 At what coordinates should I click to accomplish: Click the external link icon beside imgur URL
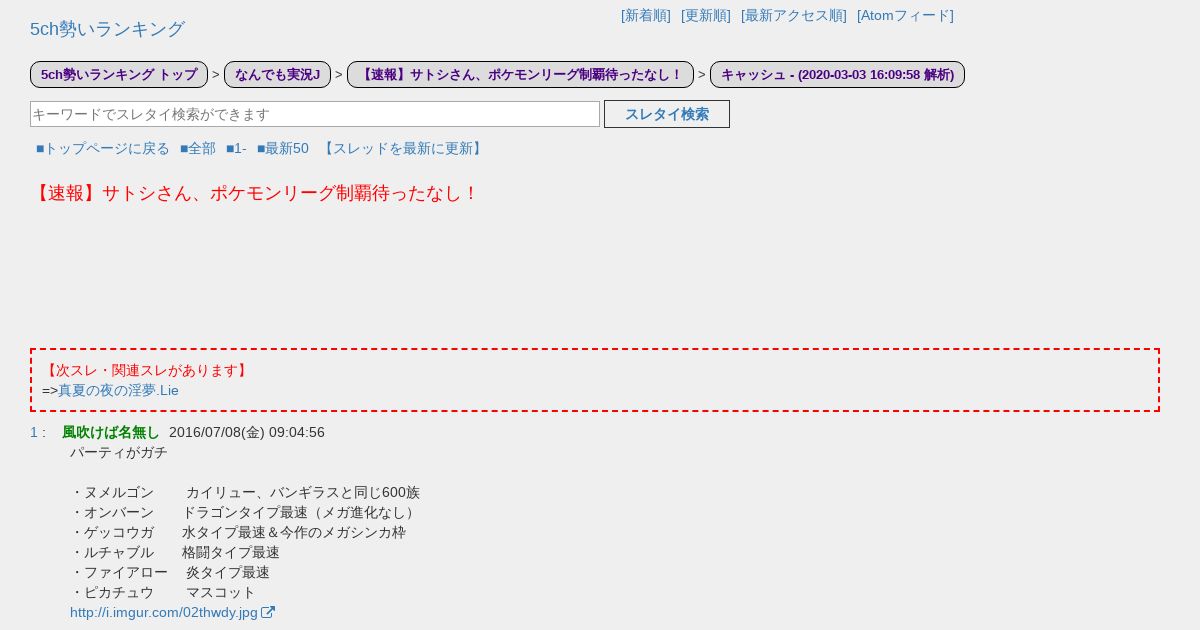tap(268, 612)
